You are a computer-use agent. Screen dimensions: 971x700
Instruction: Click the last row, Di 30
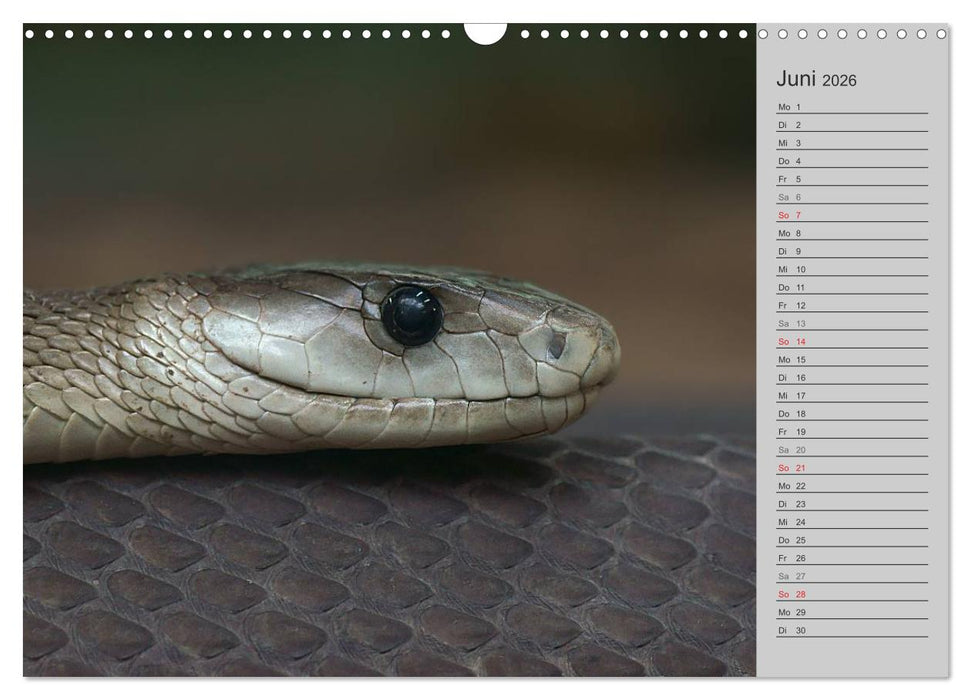[851, 630]
